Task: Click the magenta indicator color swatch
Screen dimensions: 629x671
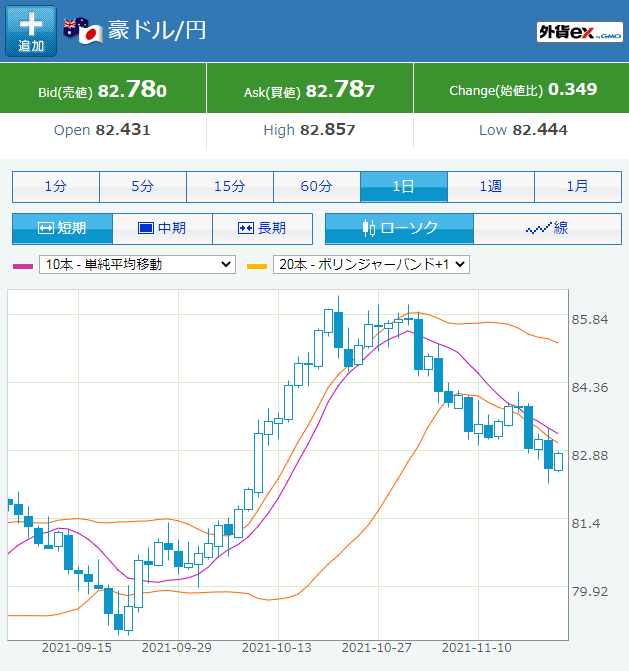Action: pyautogui.click(x=23, y=266)
